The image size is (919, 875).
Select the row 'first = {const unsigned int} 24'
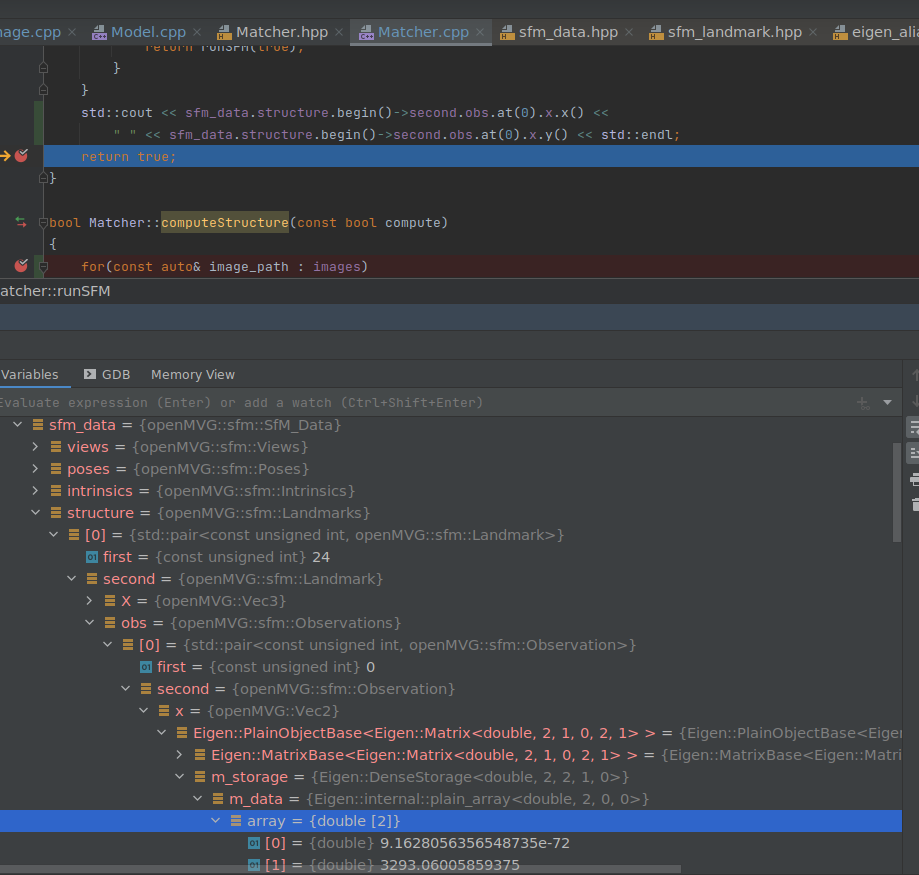tap(450, 557)
